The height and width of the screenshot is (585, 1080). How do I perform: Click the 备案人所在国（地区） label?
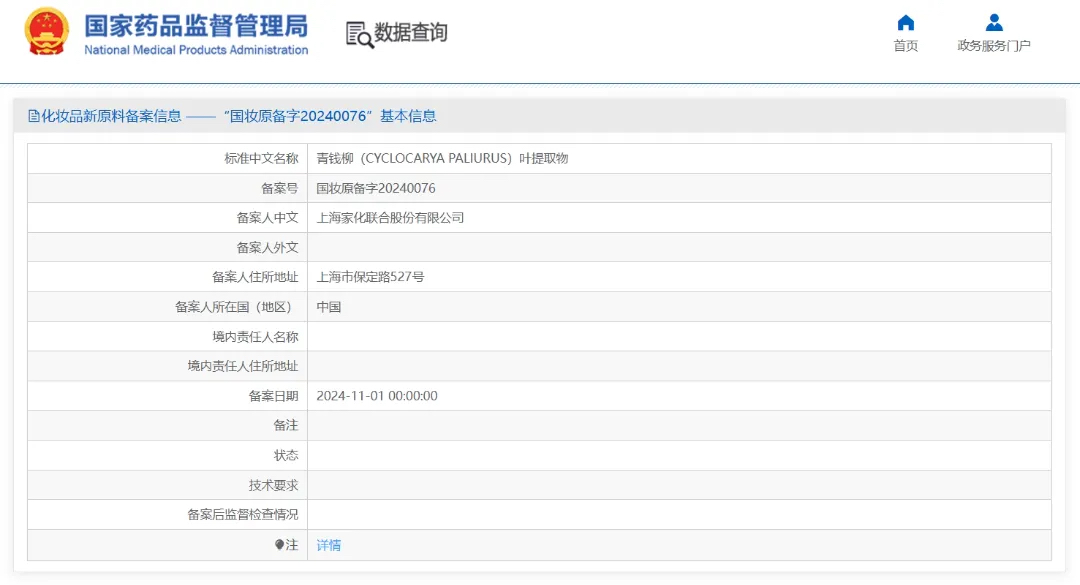(236, 307)
